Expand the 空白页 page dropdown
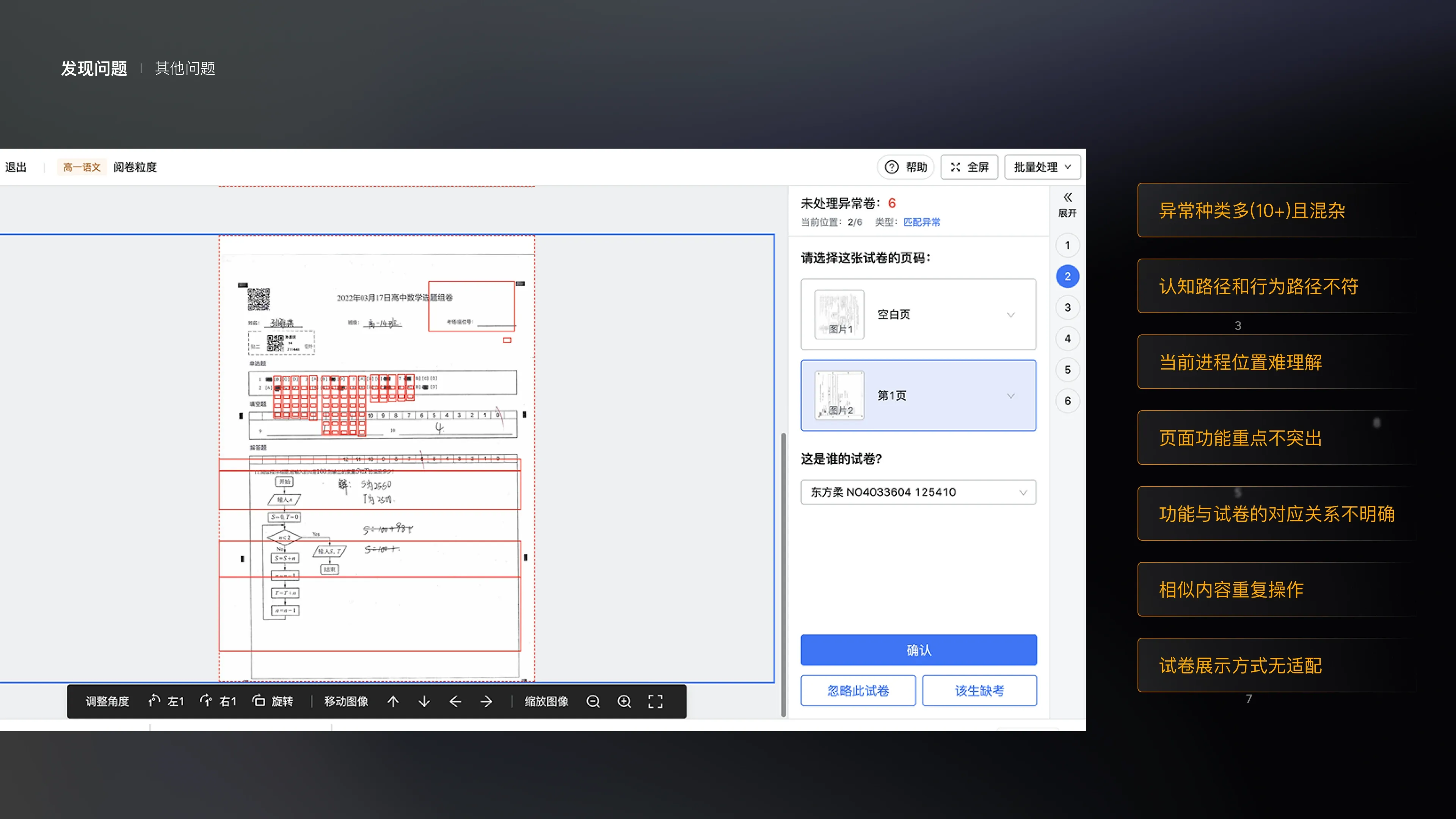 [x=1010, y=315]
